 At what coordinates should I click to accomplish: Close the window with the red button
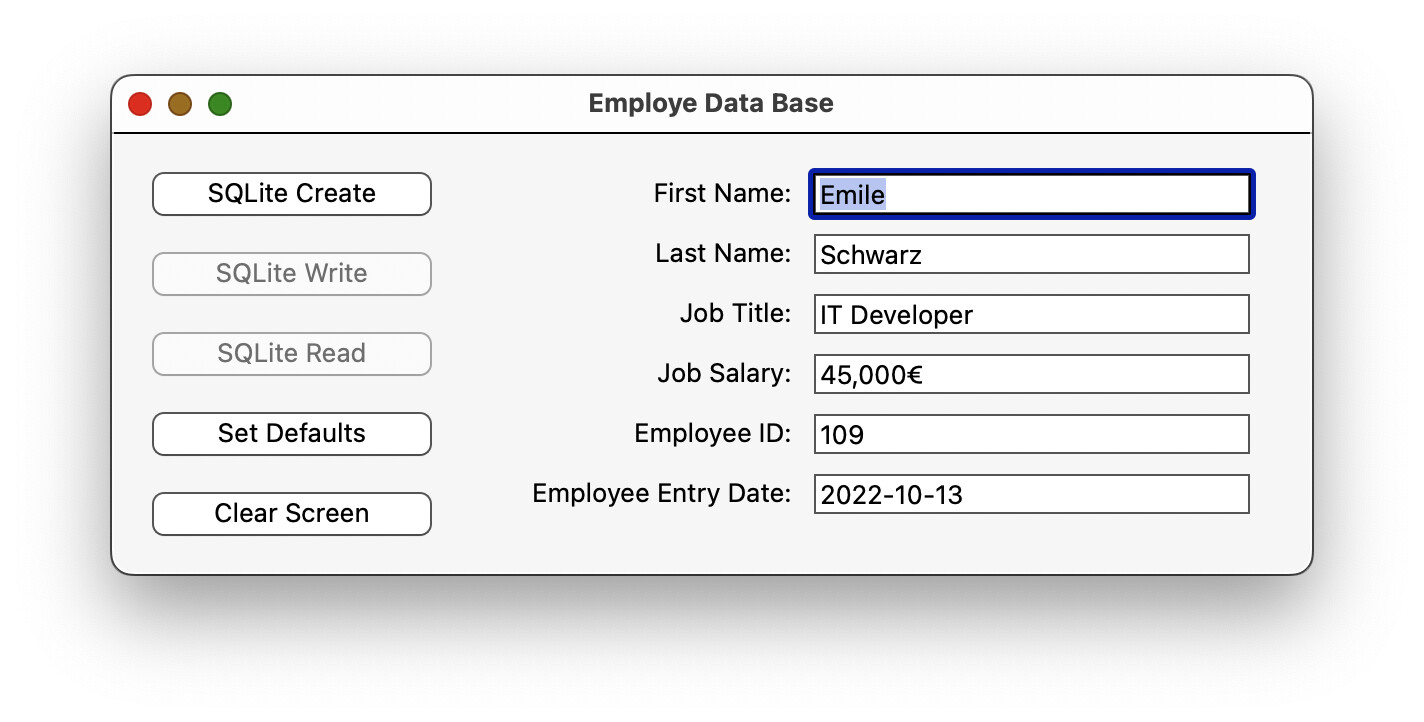(140, 104)
